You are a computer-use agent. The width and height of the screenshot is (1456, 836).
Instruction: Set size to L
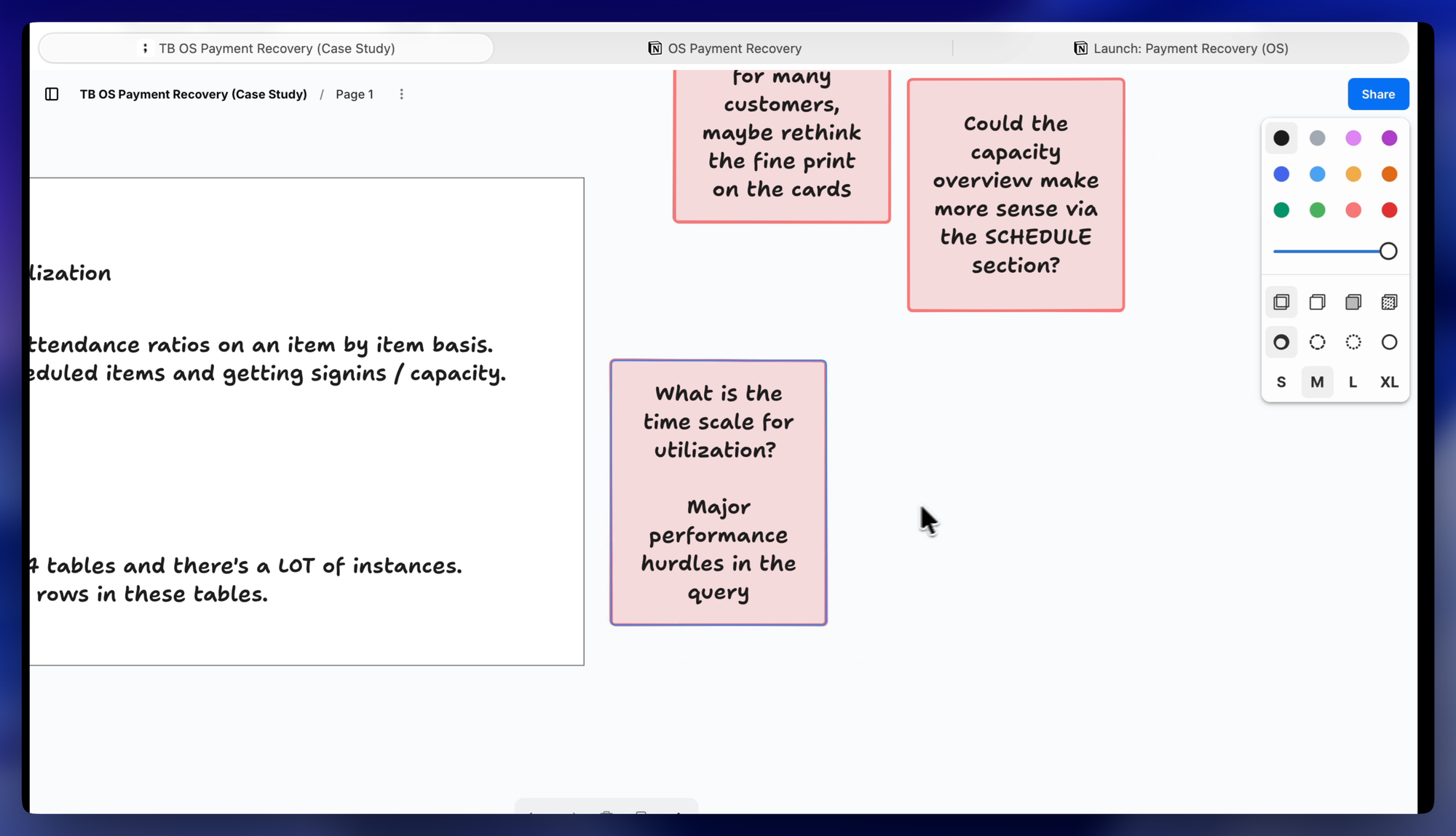1353,382
